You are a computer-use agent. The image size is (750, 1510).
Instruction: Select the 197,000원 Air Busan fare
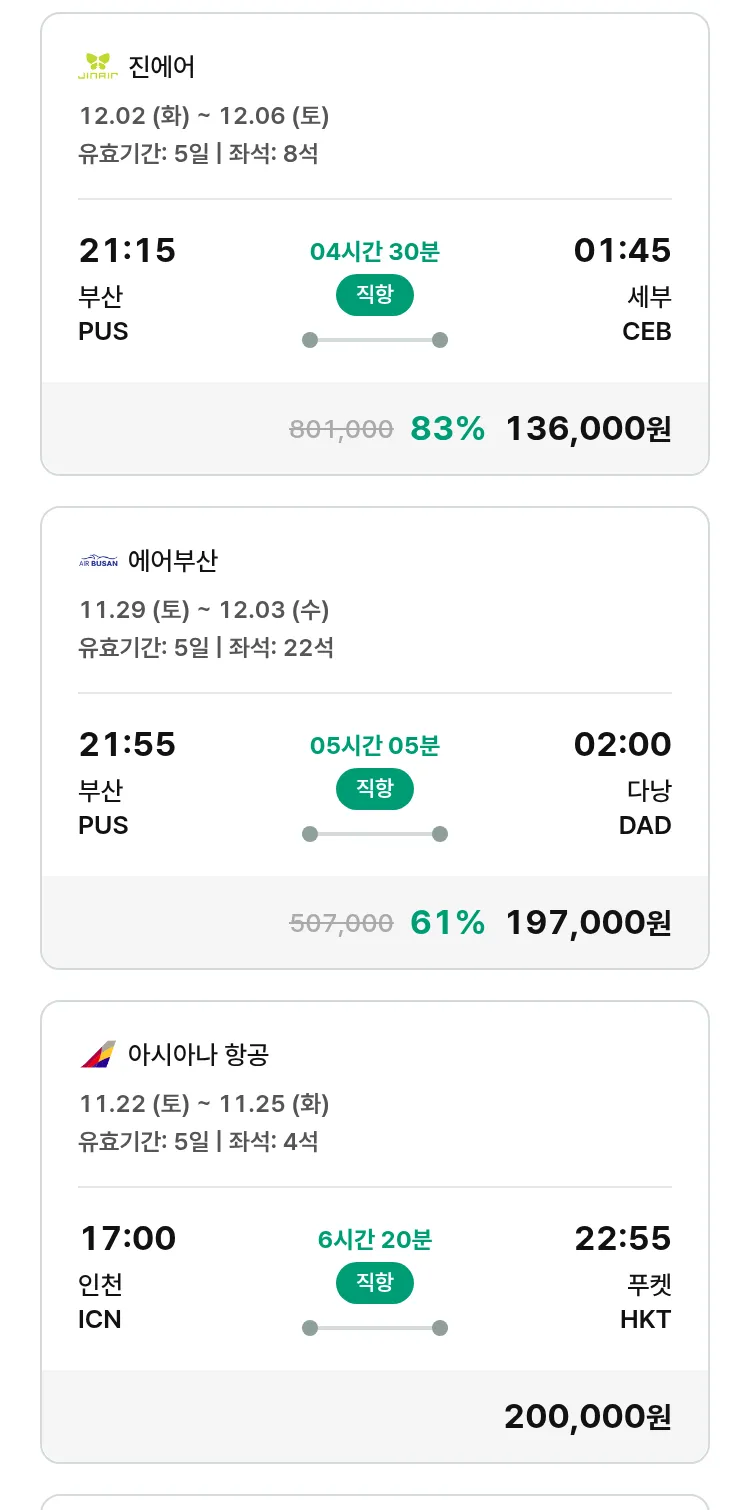click(x=588, y=923)
